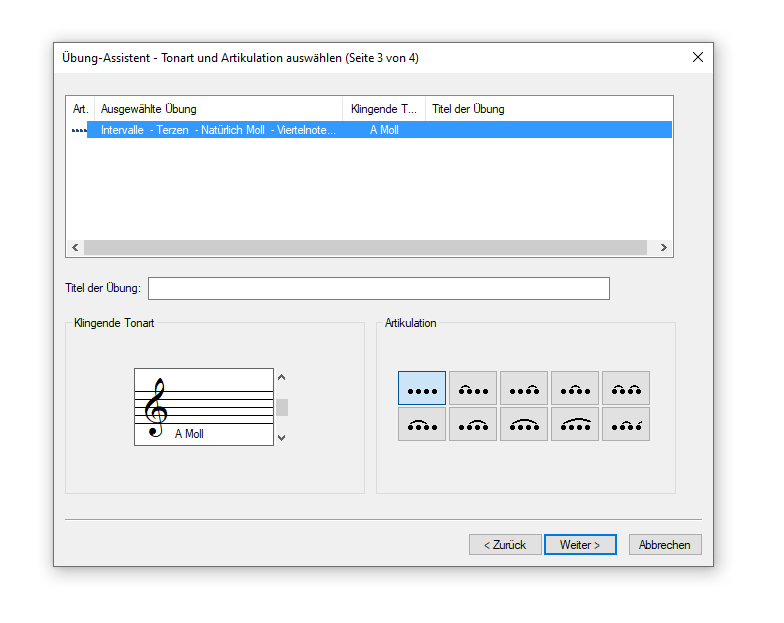Select articulation with slur and accent mark
The image size is (784, 623).
(x=626, y=424)
